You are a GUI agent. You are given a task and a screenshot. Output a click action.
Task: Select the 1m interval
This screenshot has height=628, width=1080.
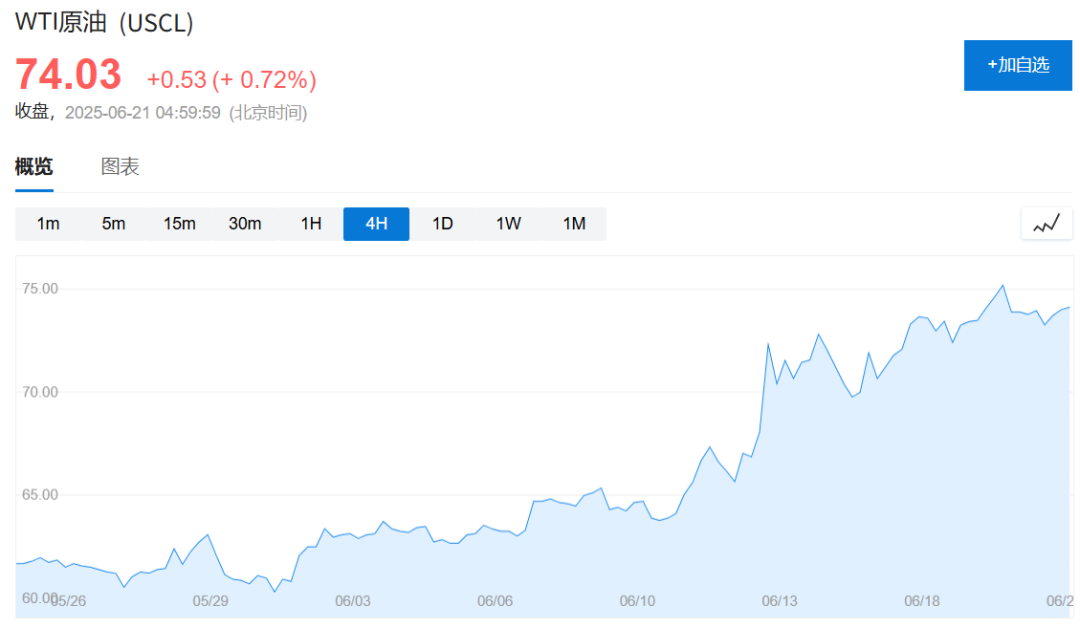pyautogui.click(x=48, y=224)
